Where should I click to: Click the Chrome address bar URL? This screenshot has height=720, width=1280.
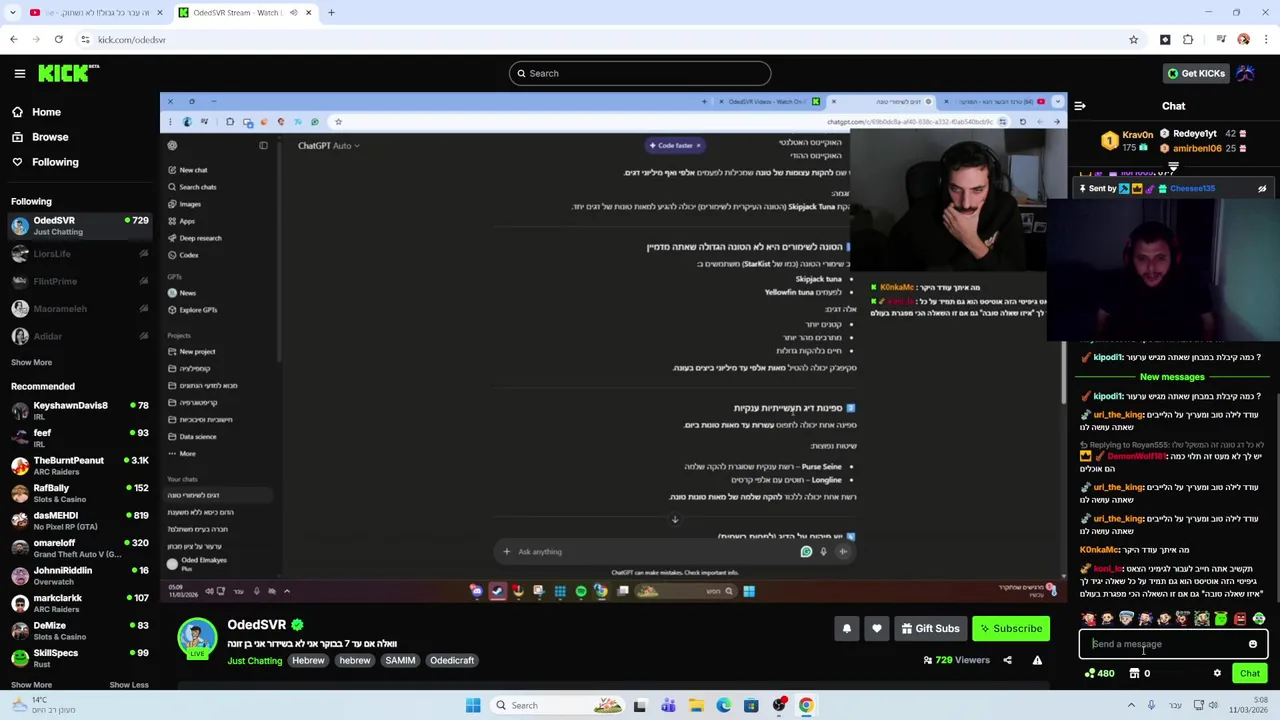coord(132,39)
